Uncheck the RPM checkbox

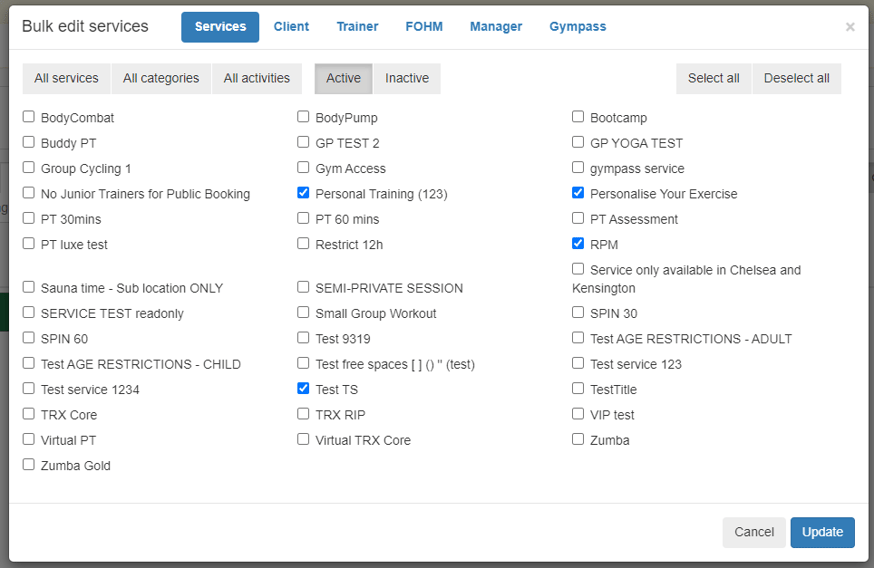(578, 244)
